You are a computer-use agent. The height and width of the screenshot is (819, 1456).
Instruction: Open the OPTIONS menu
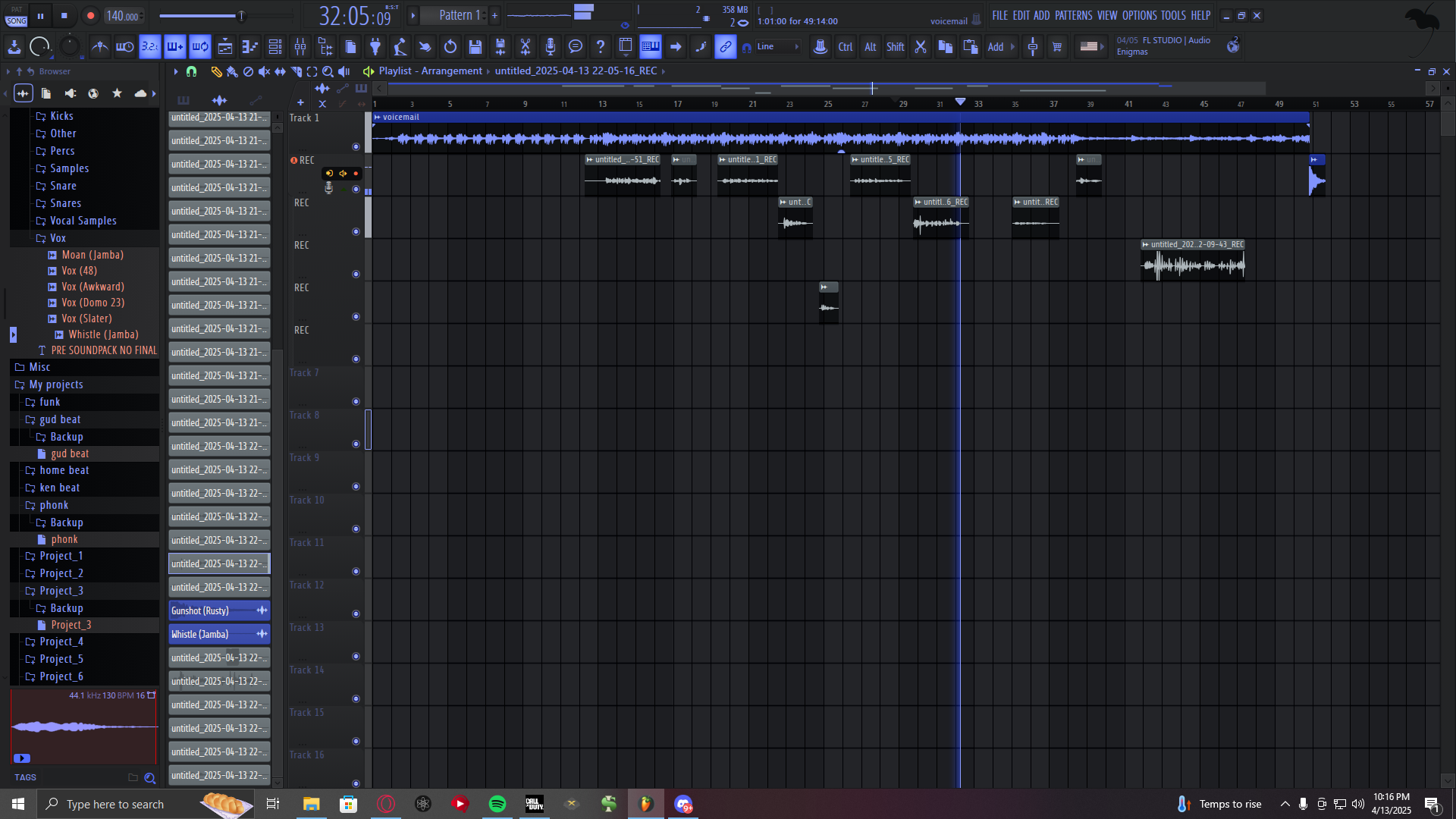click(1139, 15)
